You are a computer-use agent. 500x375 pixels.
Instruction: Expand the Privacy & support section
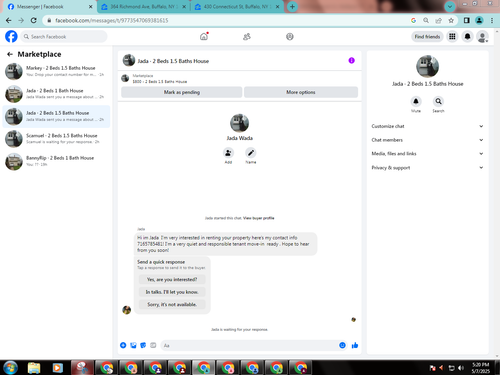click(427, 168)
